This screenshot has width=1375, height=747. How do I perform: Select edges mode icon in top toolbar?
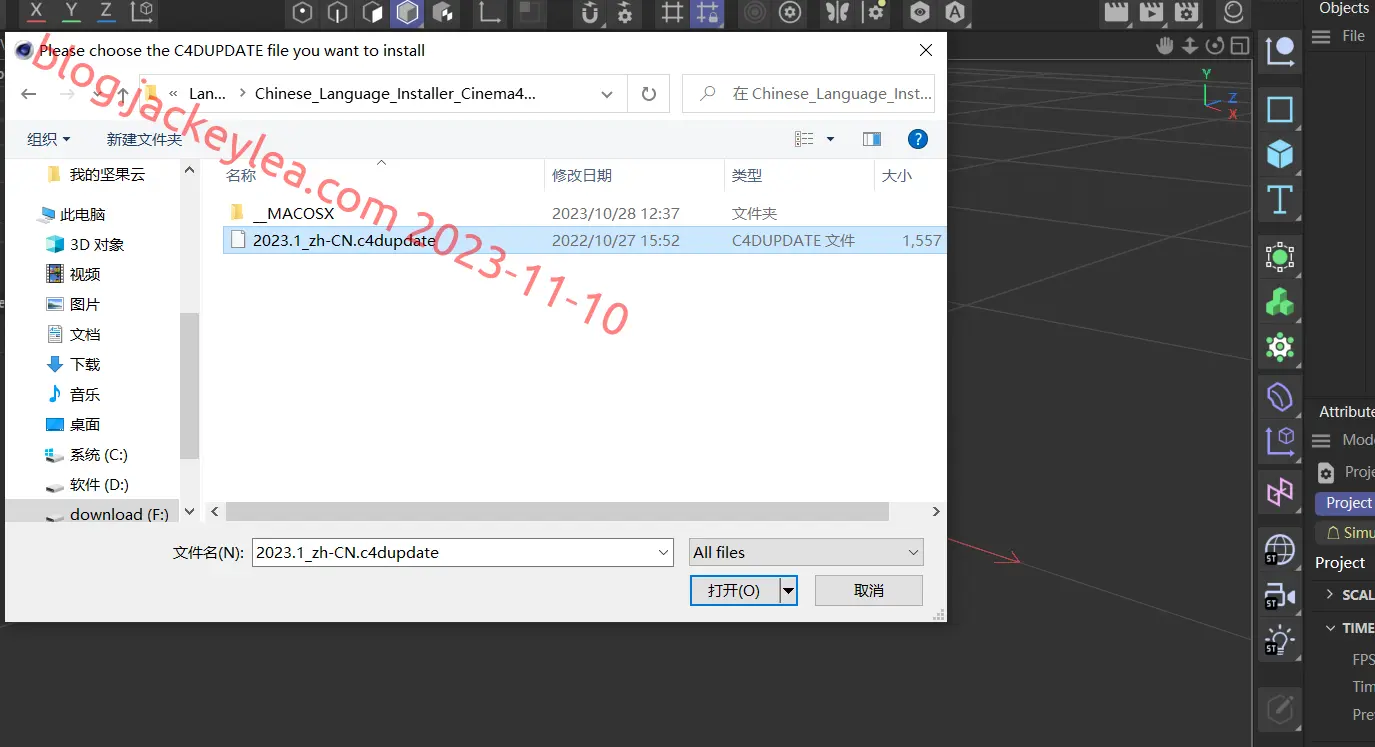point(337,12)
